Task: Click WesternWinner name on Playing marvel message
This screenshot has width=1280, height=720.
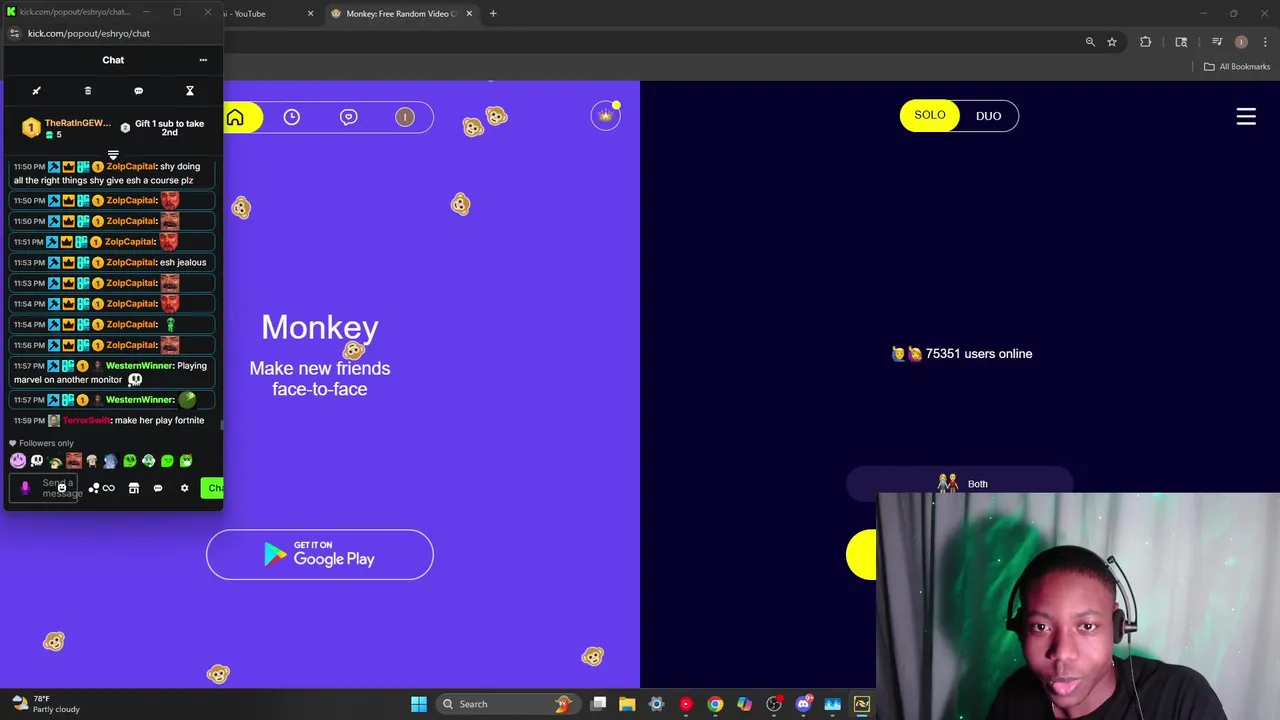Action: [140, 366]
